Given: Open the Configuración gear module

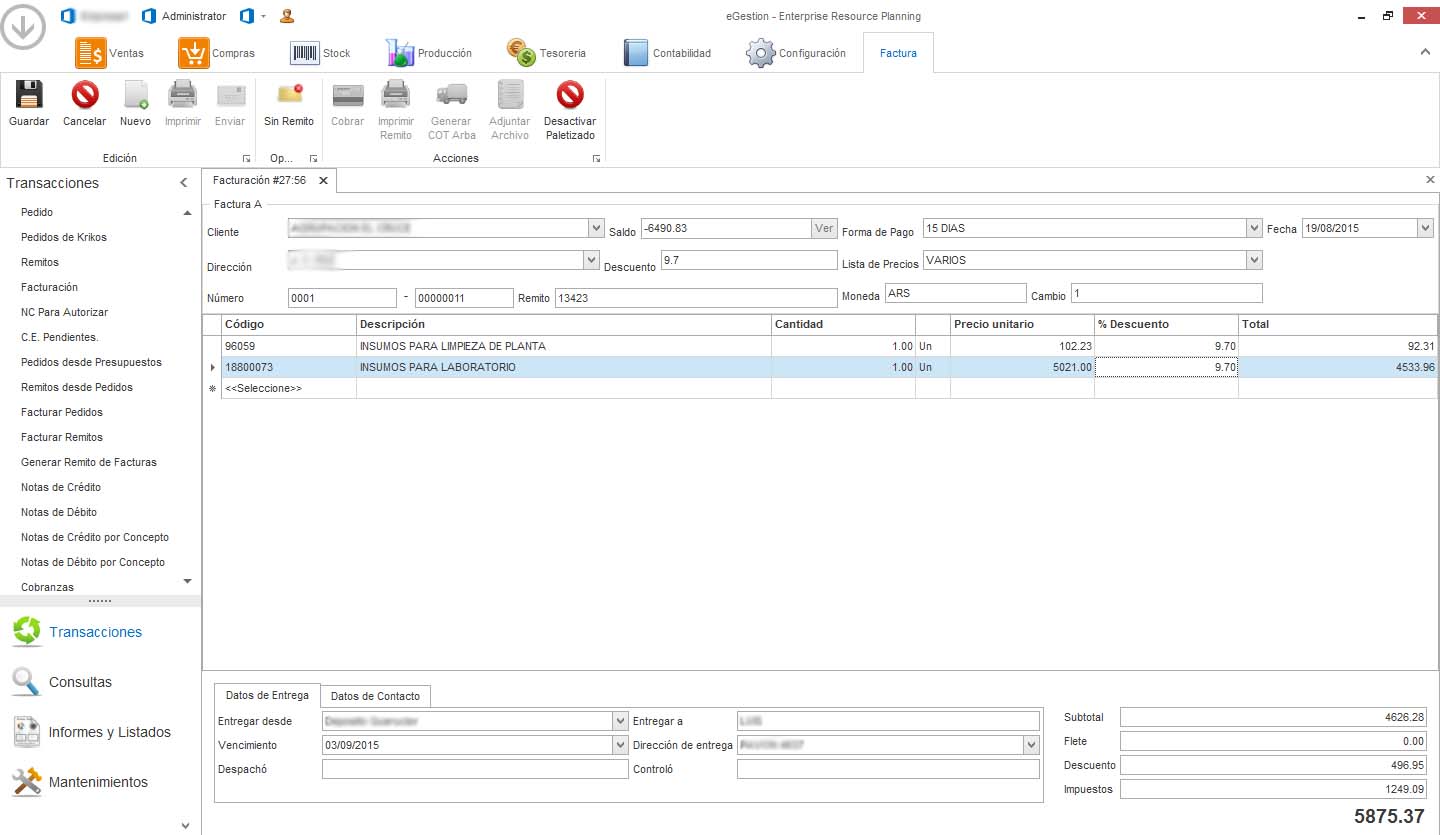Looking at the screenshot, I should point(796,53).
